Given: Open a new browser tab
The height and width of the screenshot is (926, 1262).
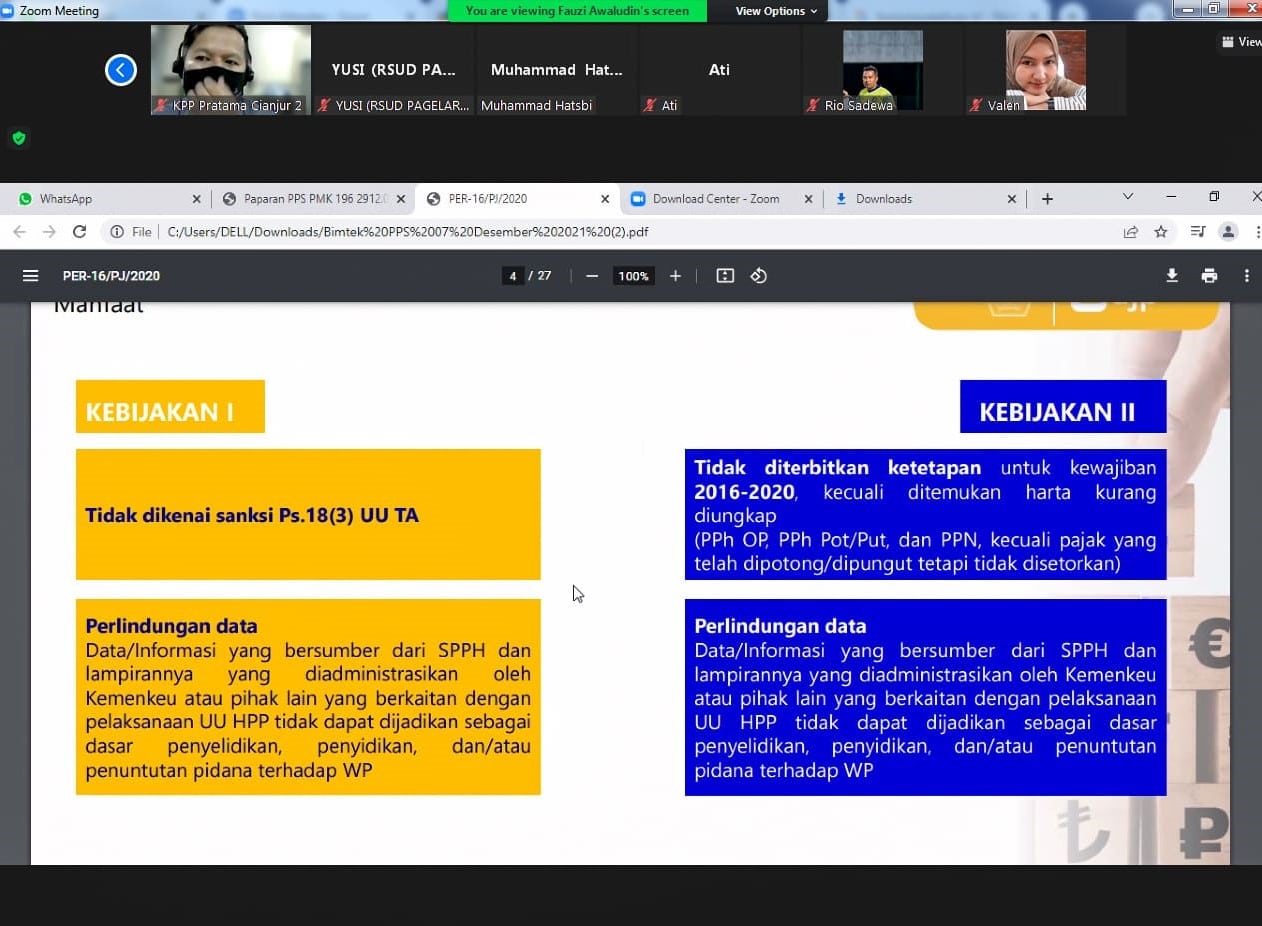Looking at the screenshot, I should pos(1047,199).
